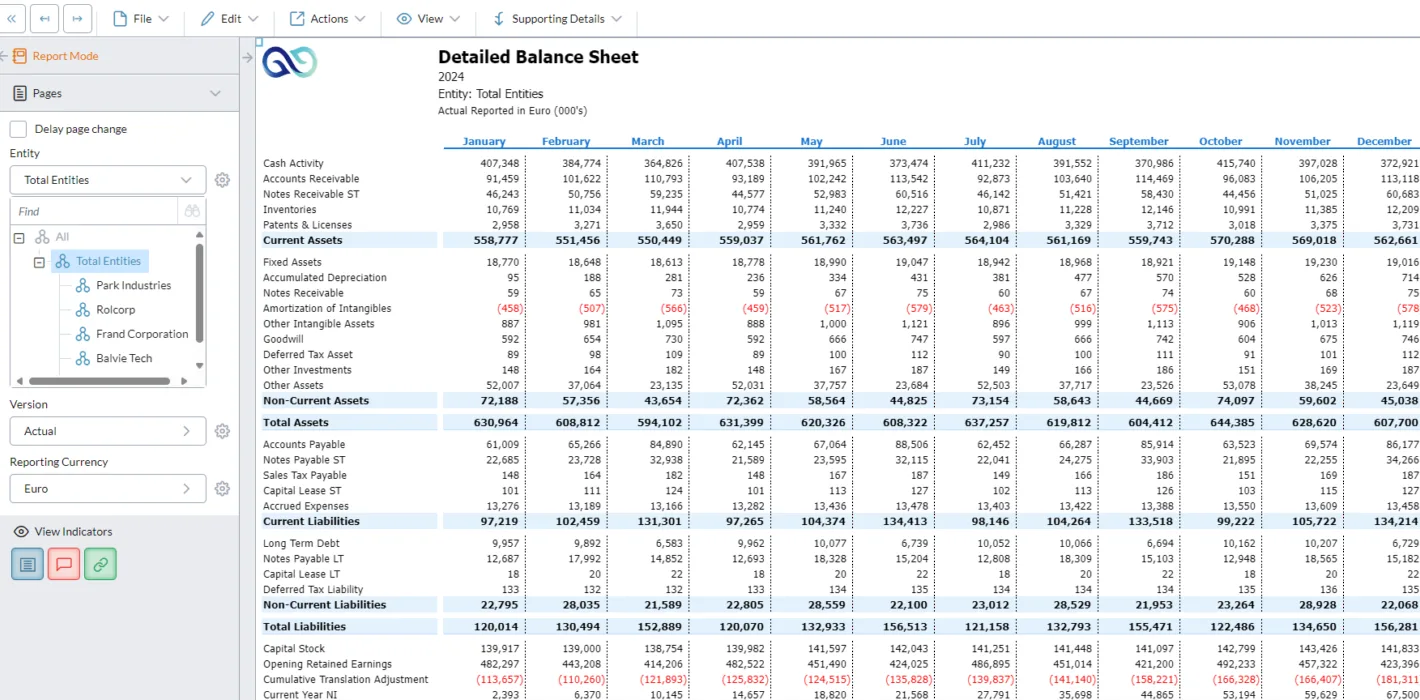Image resolution: width=1420 pixels, height=700 pixels.
Task: Click the January column header
Action: [x=484, y=141]
